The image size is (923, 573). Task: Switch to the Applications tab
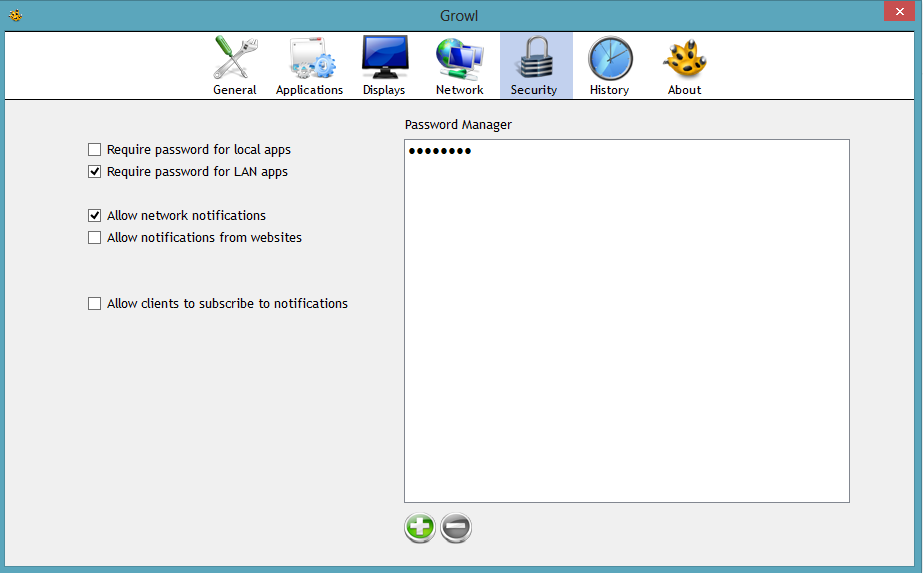click(309, 65)
